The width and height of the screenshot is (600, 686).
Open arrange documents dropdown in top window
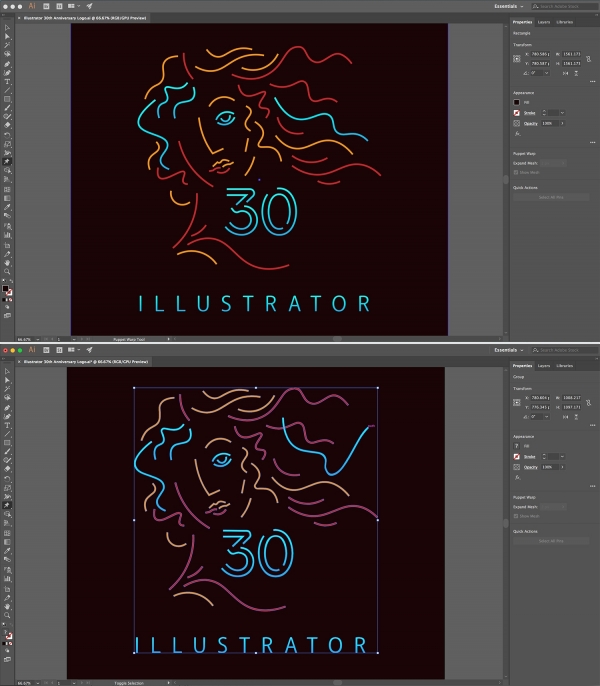74,6
